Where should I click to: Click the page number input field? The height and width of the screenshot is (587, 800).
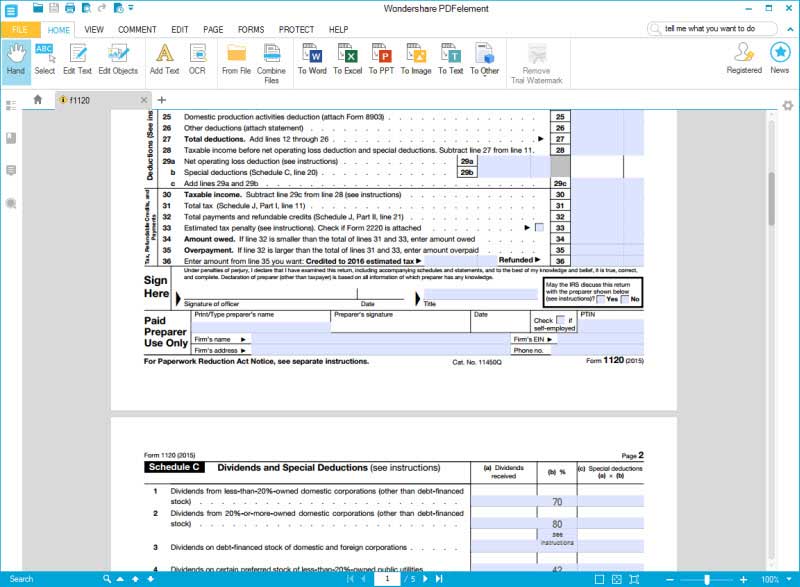[x=388, y=579]
